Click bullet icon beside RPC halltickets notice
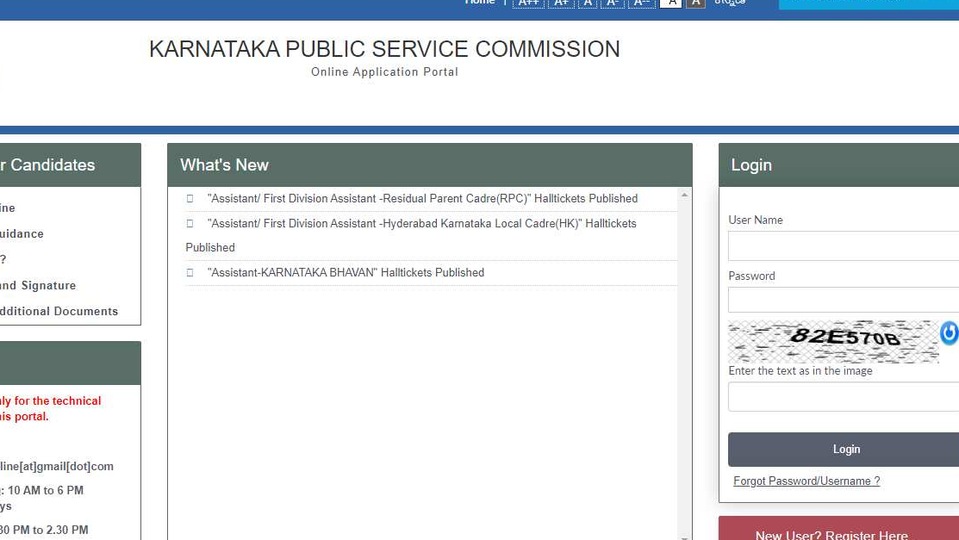The width and height of the screenshot is (959, 540). [x=190, y=199]
